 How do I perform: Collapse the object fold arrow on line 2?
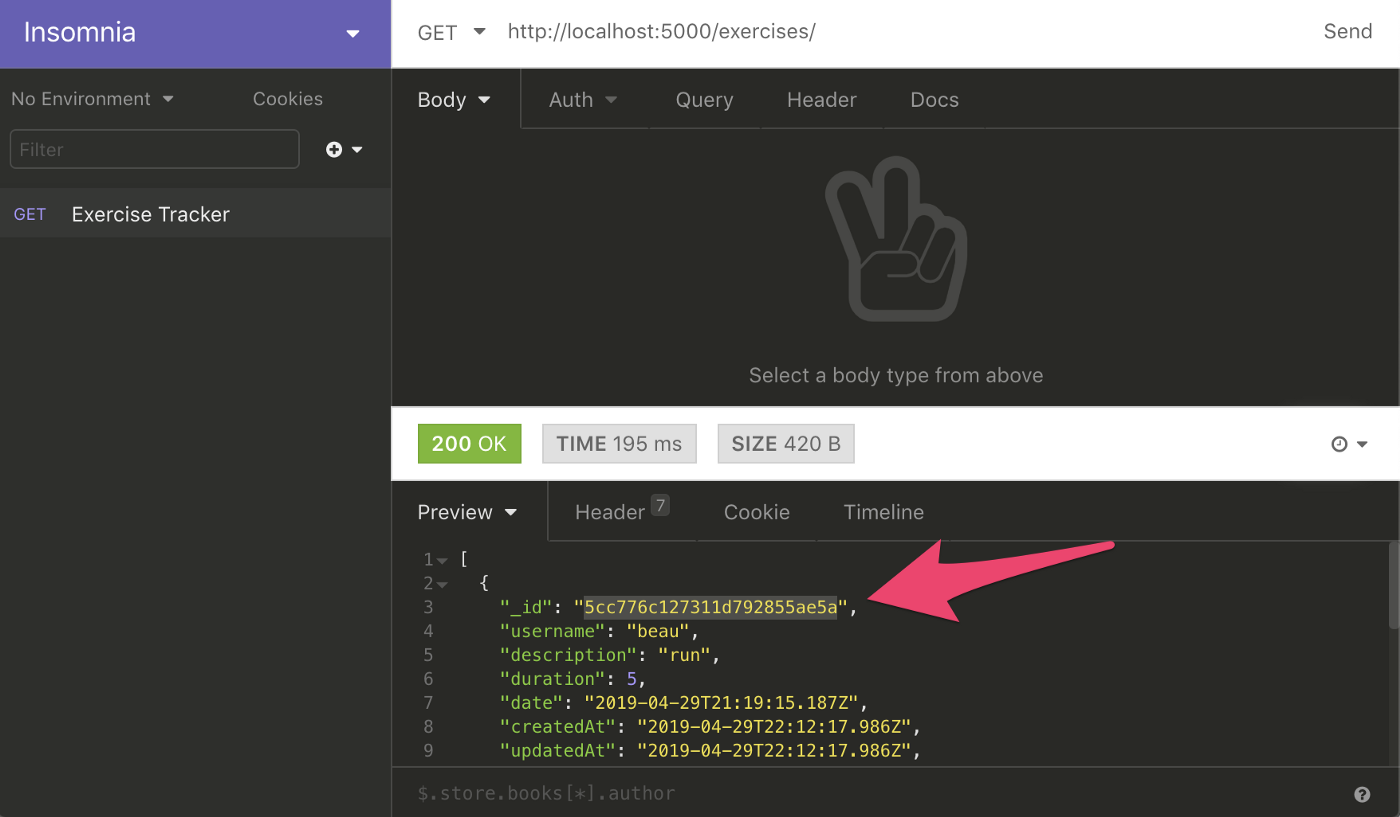coord(443,584)
